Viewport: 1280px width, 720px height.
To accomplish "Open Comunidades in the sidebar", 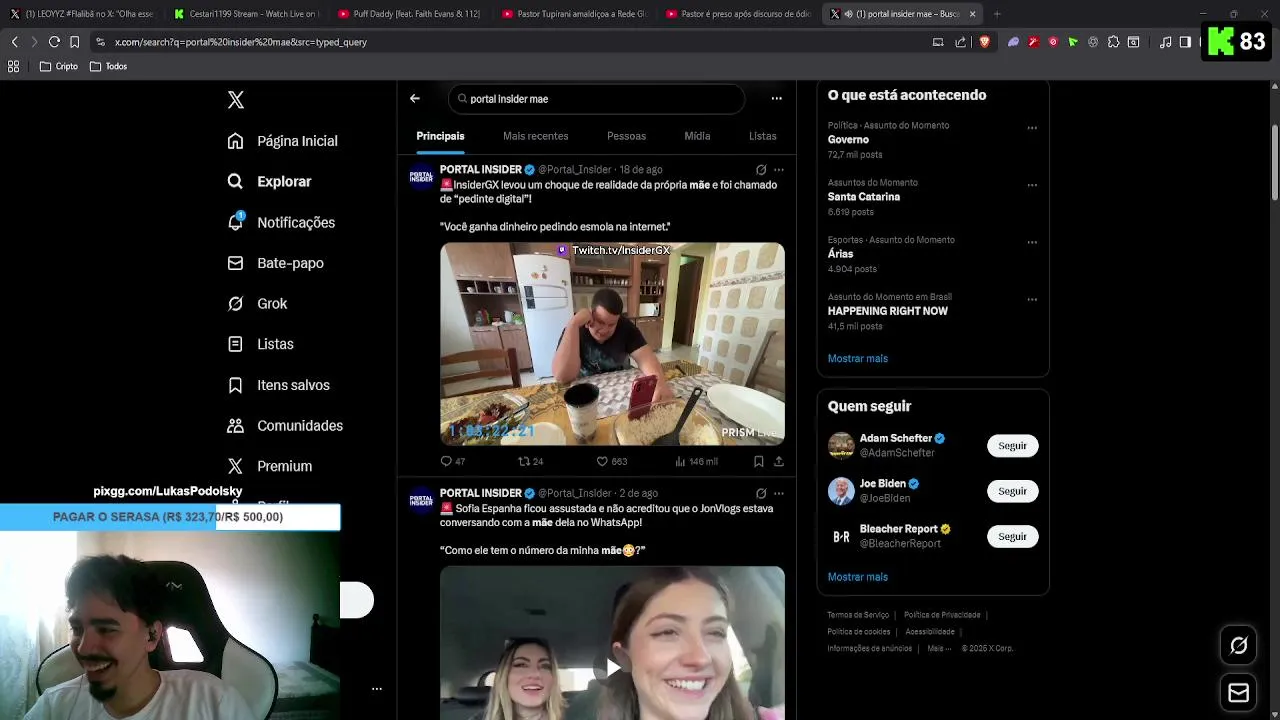I will [x=285, y=425].
